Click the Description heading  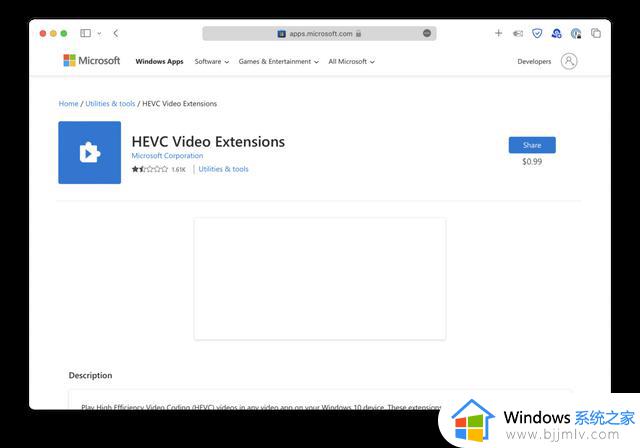[x=90, y=375]
